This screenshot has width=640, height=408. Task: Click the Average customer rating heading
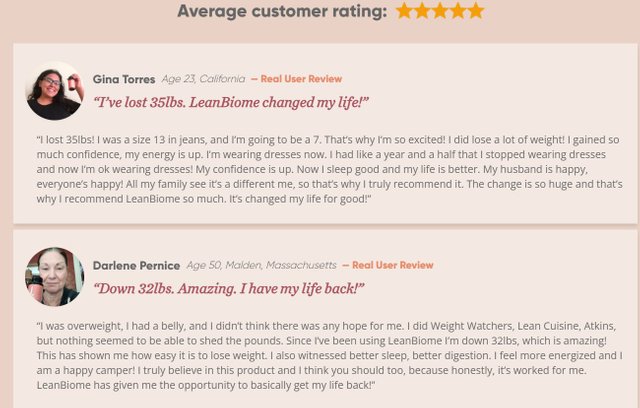point(282,11)
